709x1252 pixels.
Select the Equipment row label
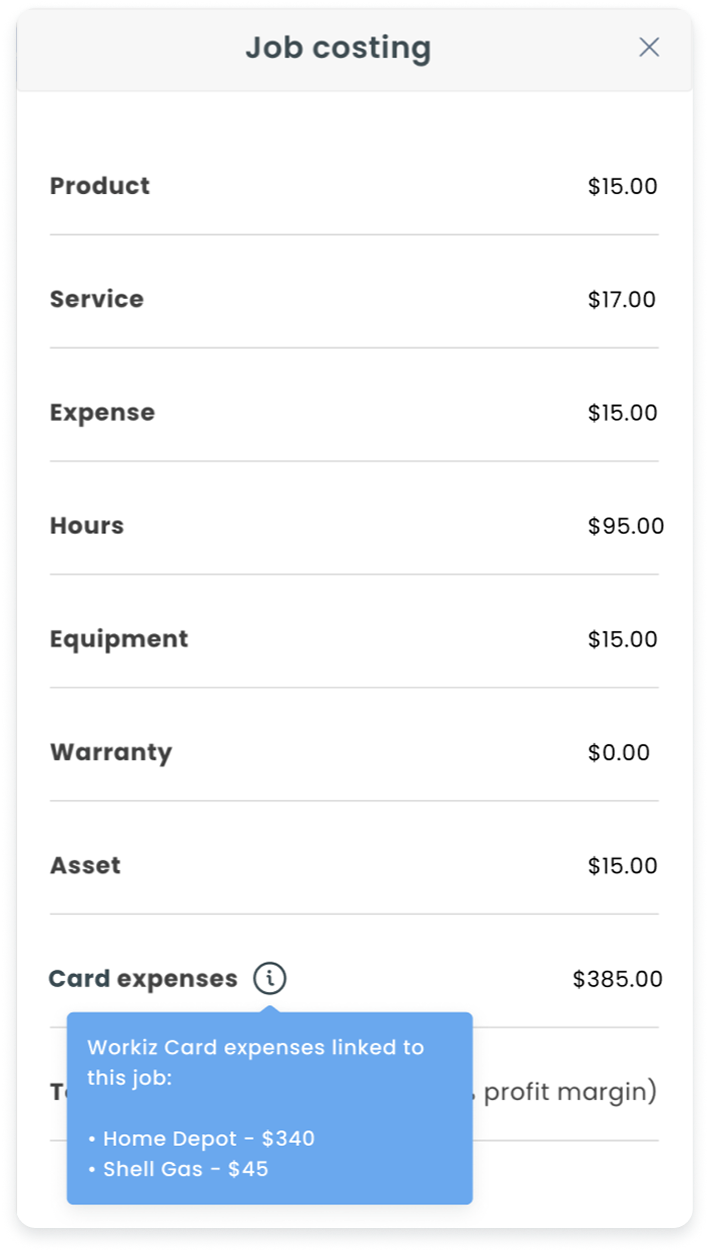tap(119, 639)
